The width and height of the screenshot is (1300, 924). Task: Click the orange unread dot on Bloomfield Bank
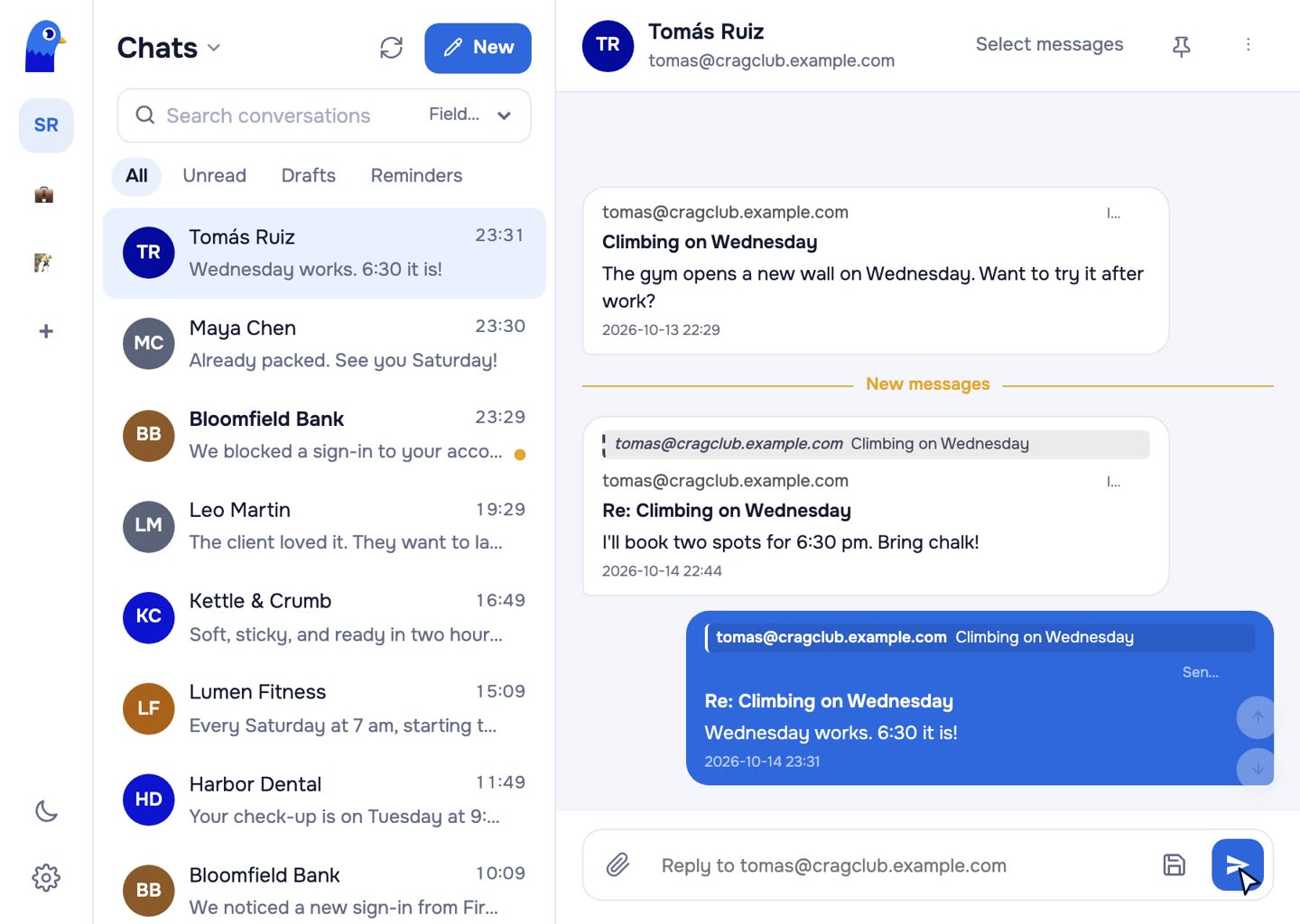click(x=520, y=454)
